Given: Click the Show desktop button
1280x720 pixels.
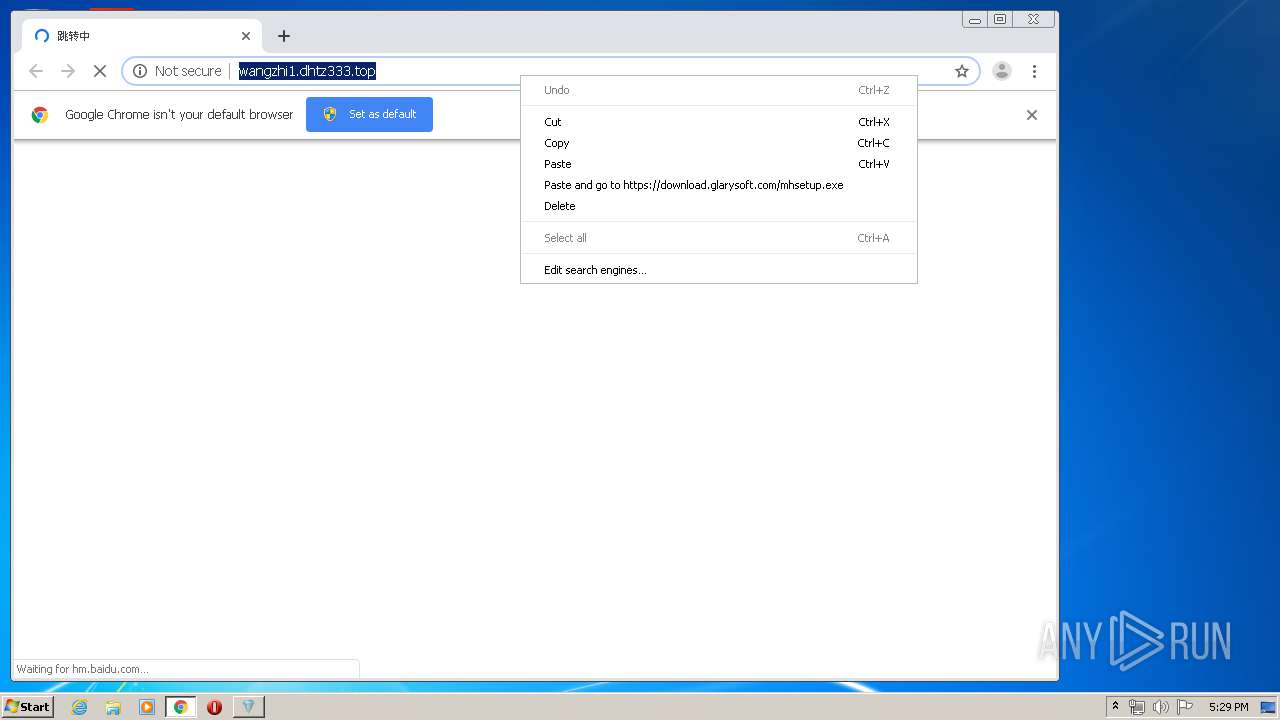Looking at the screenshot, I should point(1269,707).
